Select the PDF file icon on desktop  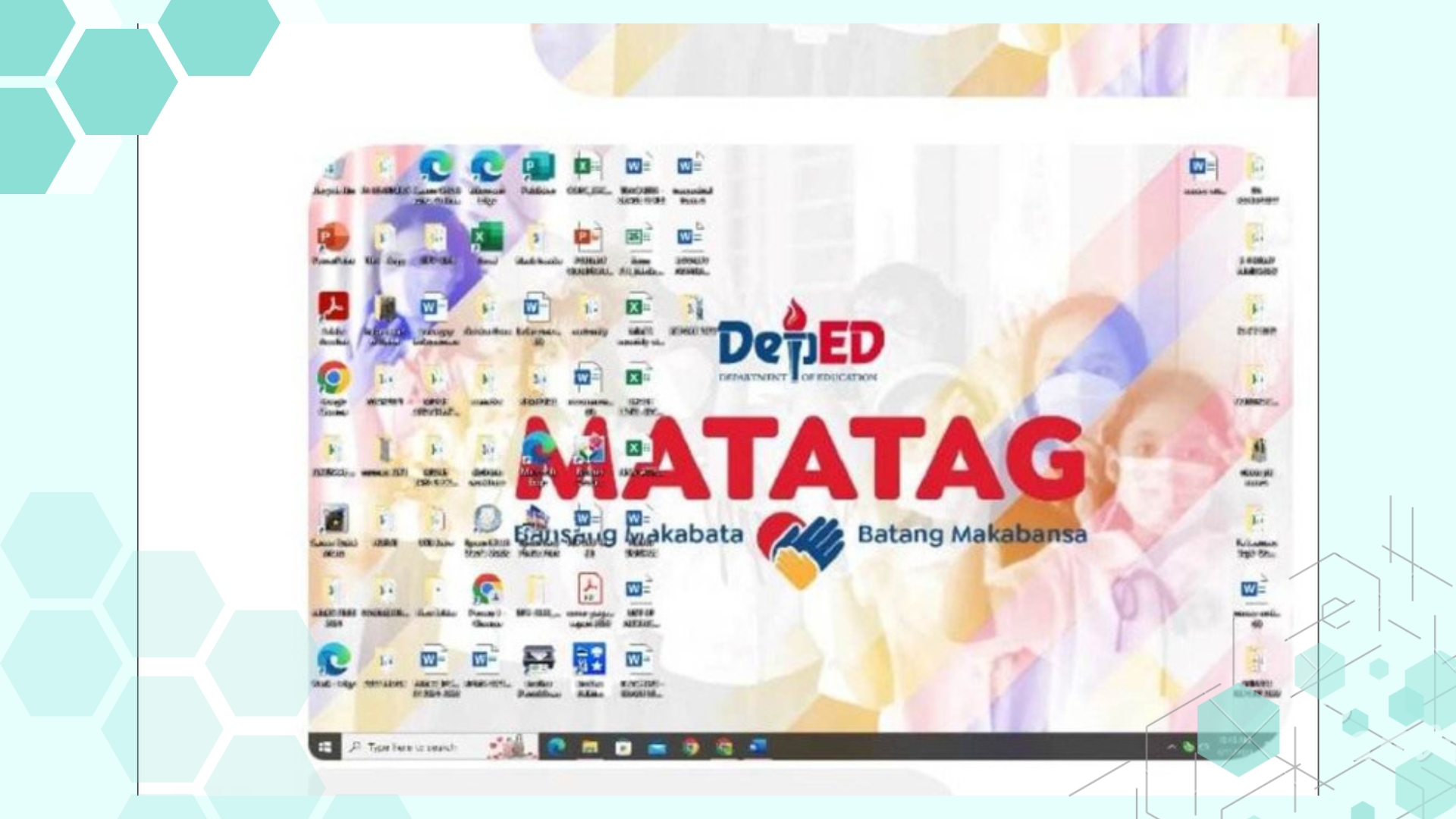[589, 589]
